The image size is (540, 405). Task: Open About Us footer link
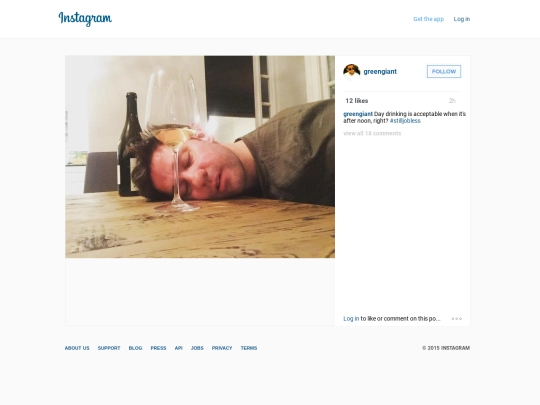coord(77,348)
